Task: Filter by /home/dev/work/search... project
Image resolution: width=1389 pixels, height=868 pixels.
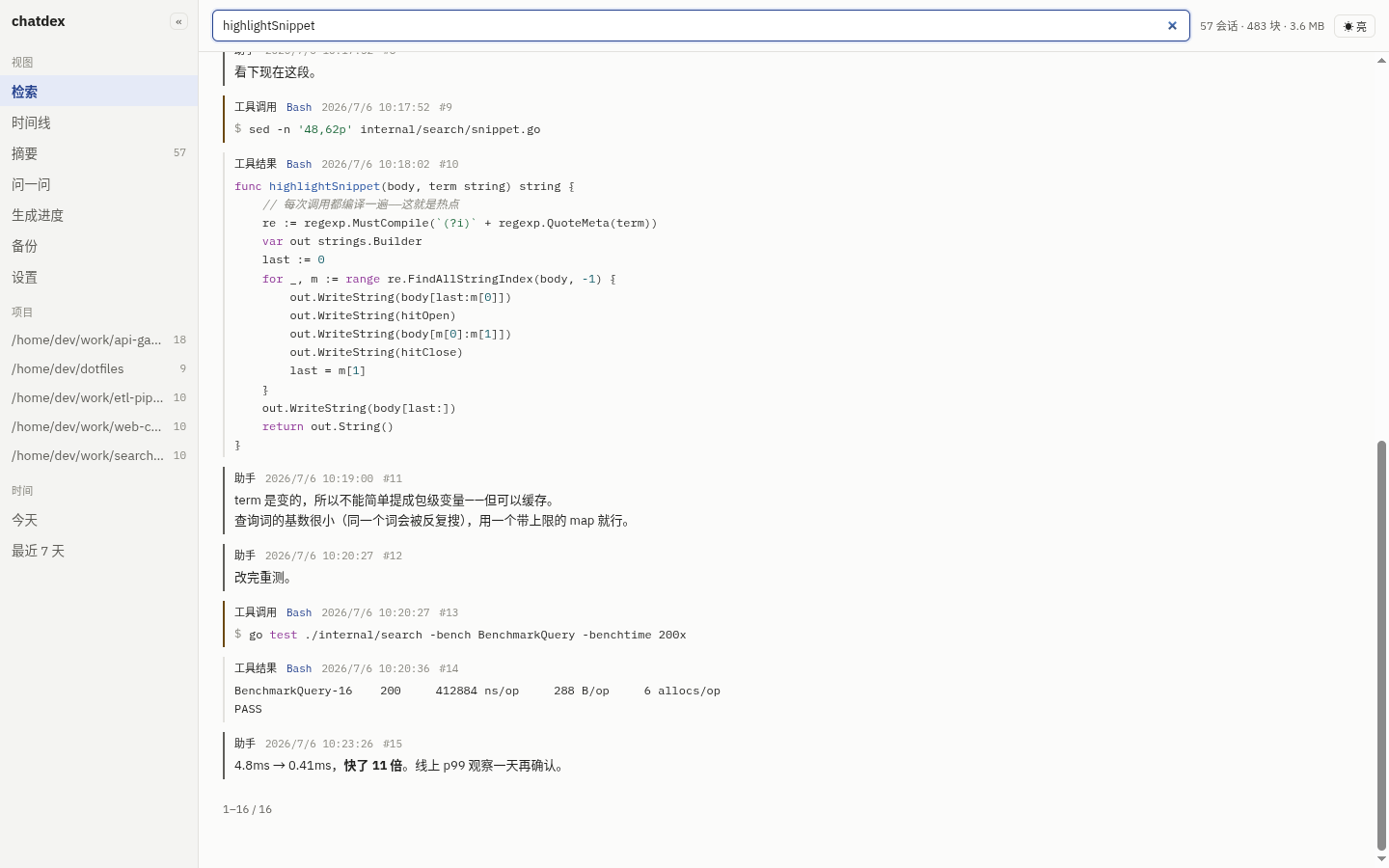Action: [98, 455]
